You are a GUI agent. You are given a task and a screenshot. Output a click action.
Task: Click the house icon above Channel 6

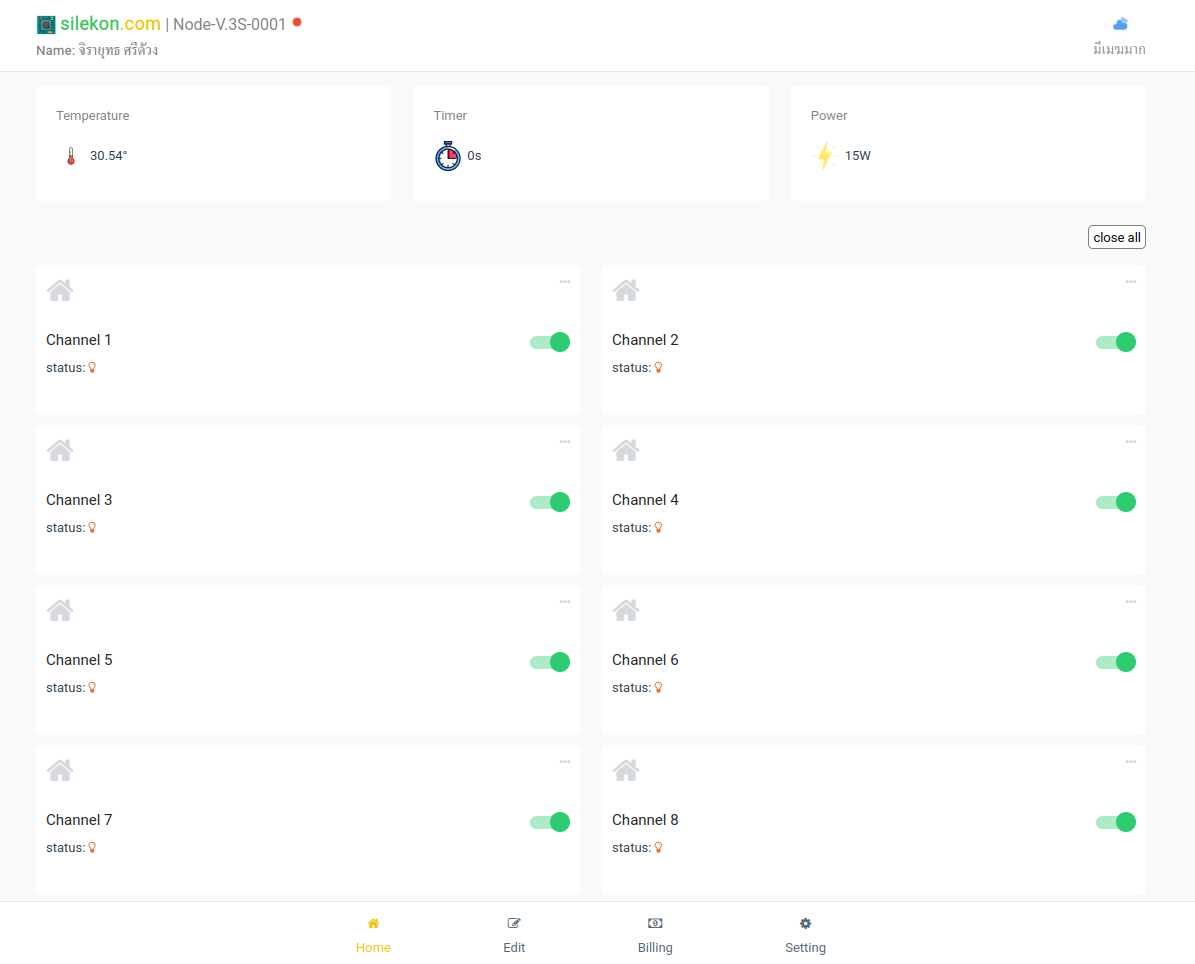[626, 611]
